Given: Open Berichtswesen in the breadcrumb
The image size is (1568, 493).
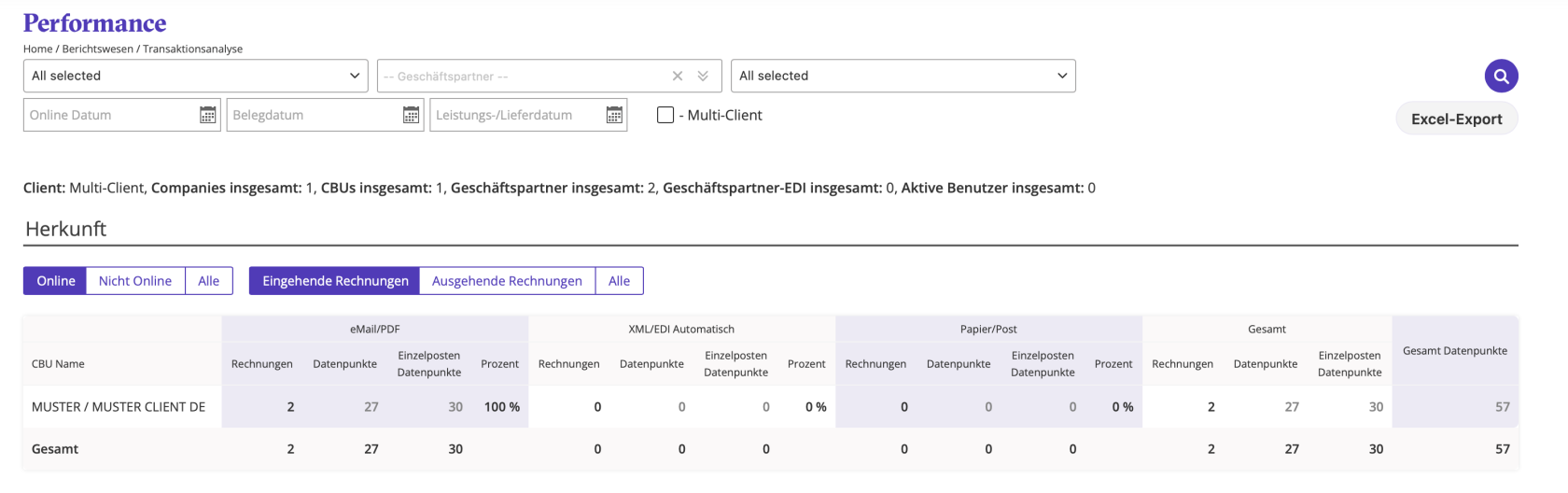Looking at the screenshot, I should [x=98, y=49].
